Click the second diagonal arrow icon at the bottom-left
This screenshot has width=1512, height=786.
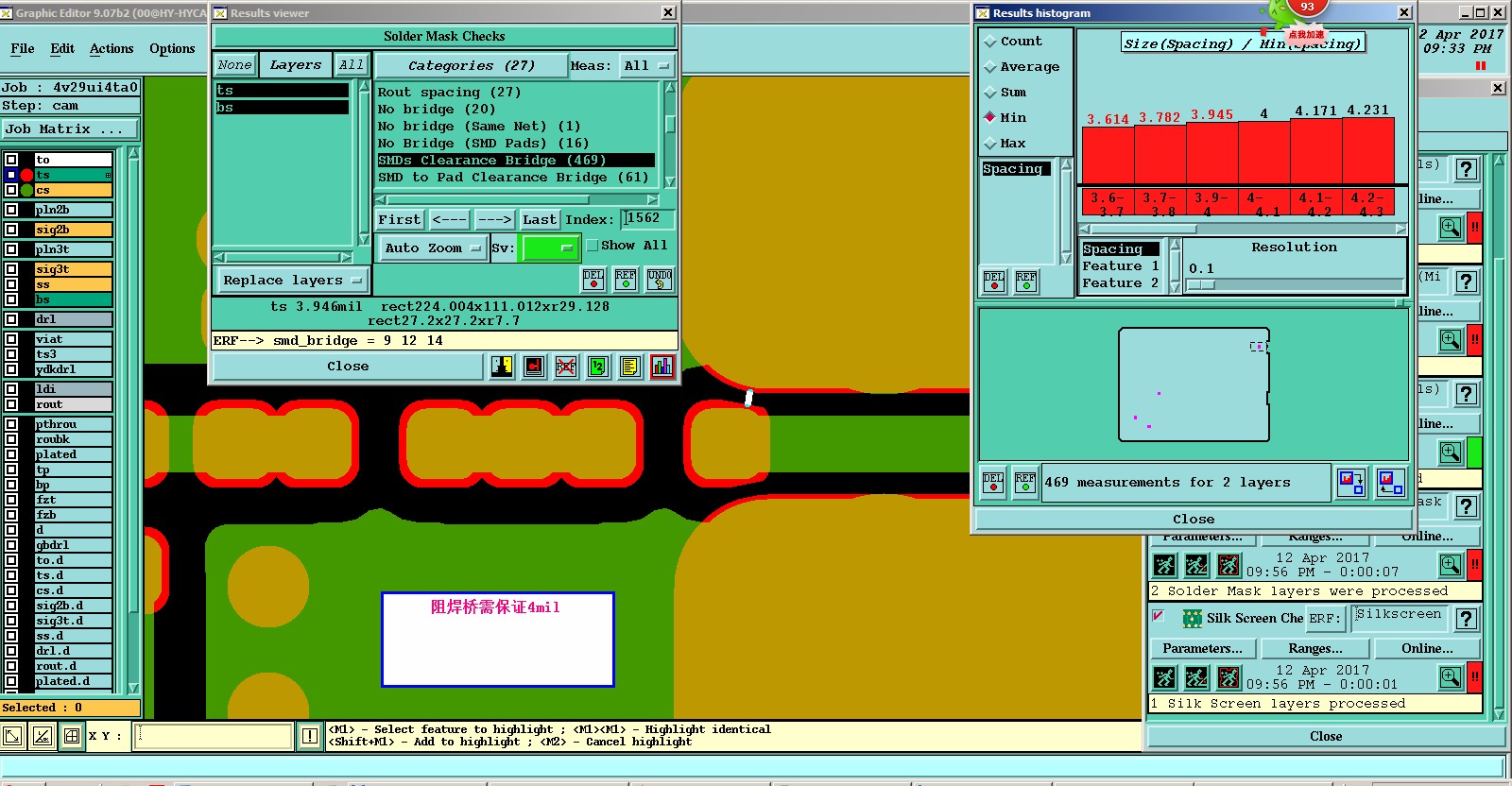(x=42, y=736)
